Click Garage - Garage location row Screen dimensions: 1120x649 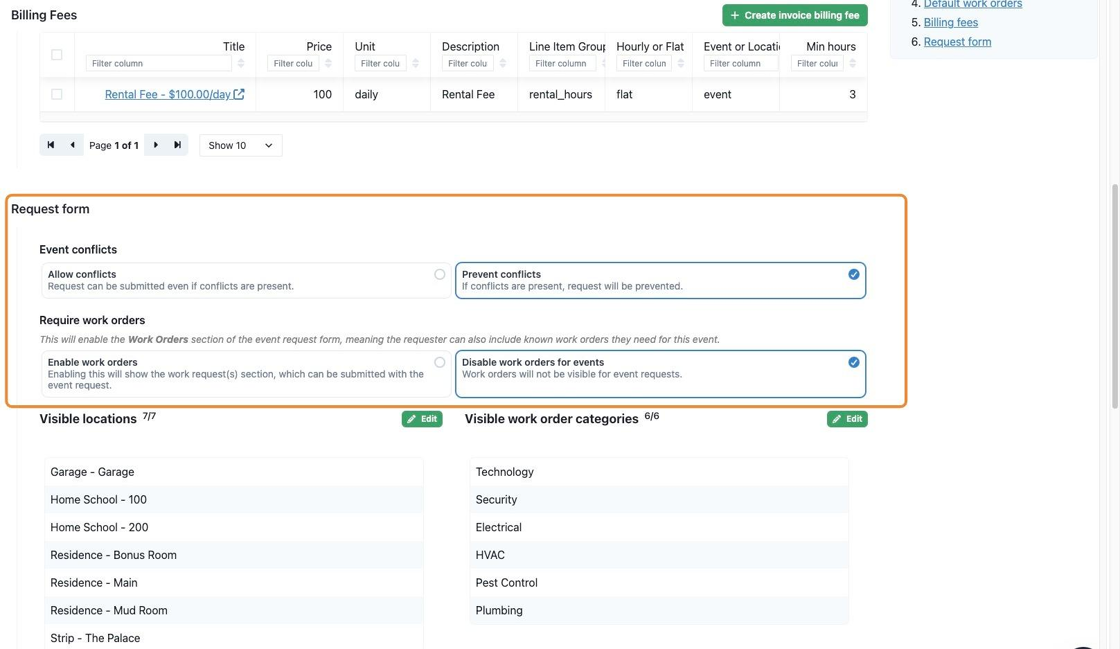[234, 472]
